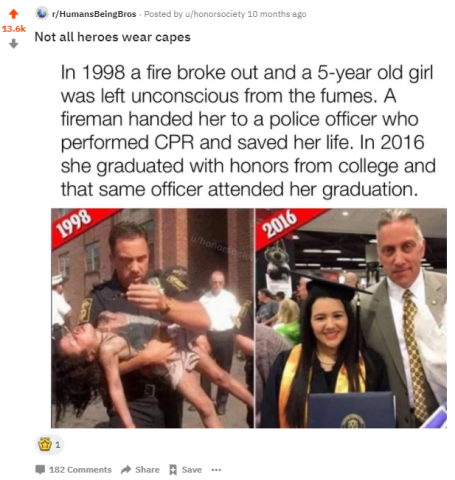Viewport: 455px width, 480px height.
Task: Click the 10 months ago timestamp
Action: [x=277, y=14]
